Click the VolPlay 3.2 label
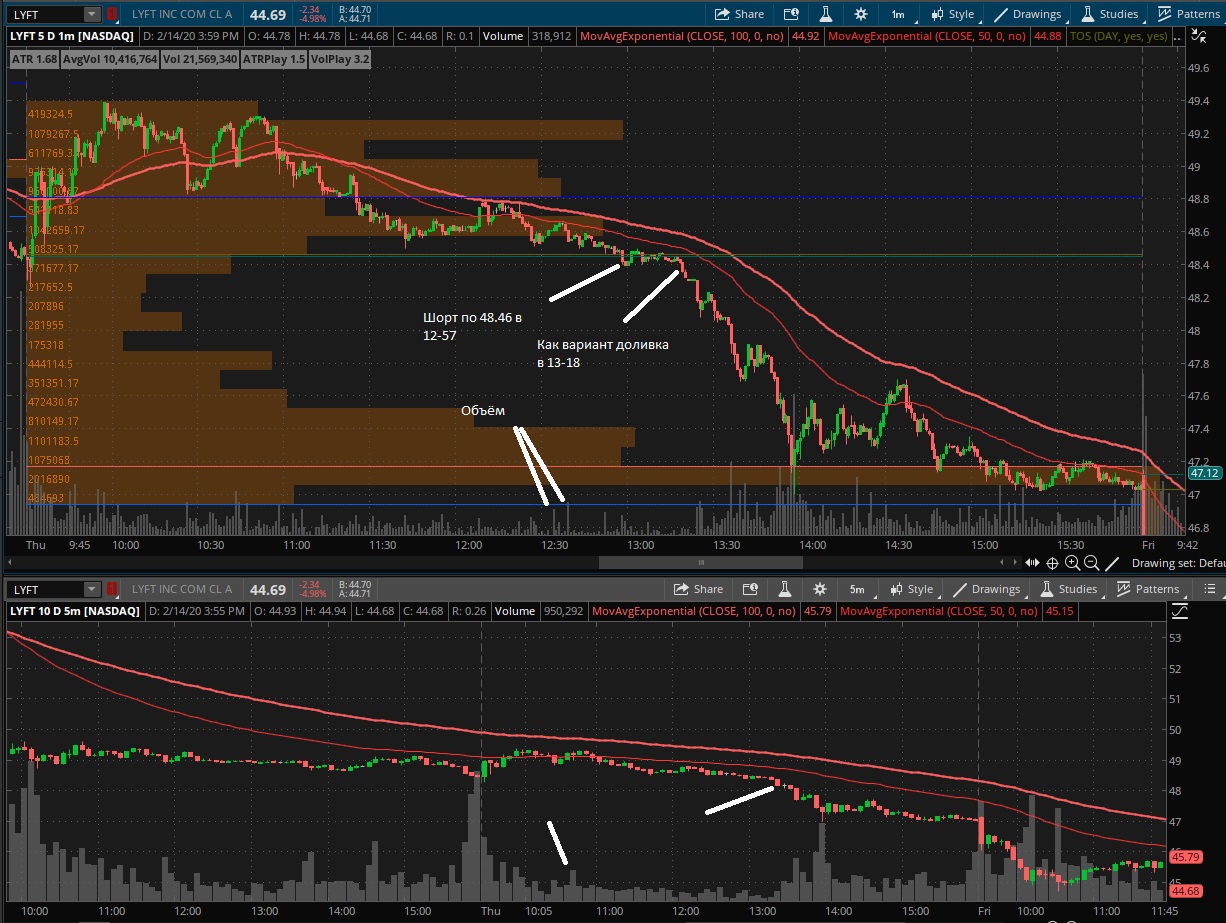Viewport: 1226px width, 923px height. click(x=341, y=59)
